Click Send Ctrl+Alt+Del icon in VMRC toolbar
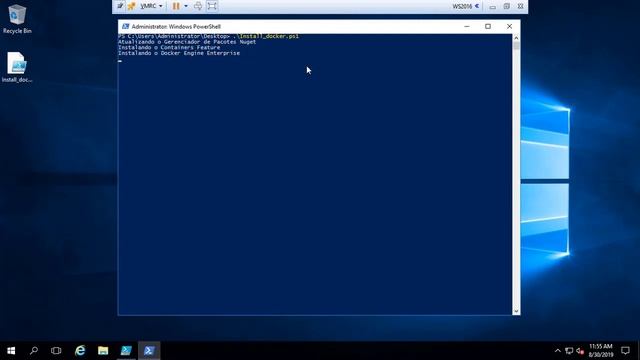The width and height of the screenshot is (640, 360). coord(198,6)
